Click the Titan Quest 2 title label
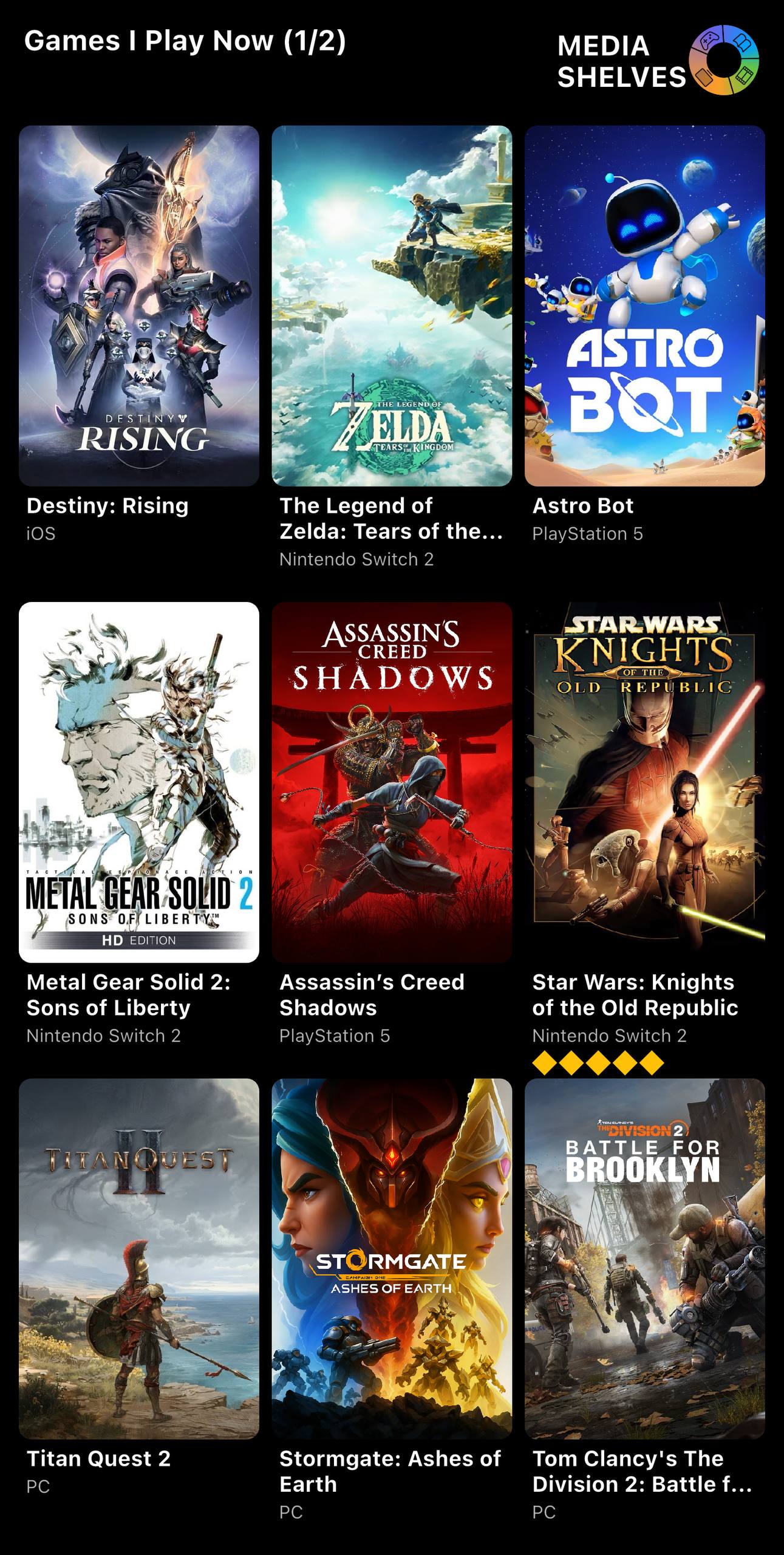Viewport: 784px width, 1555px height. point(98,1458)
